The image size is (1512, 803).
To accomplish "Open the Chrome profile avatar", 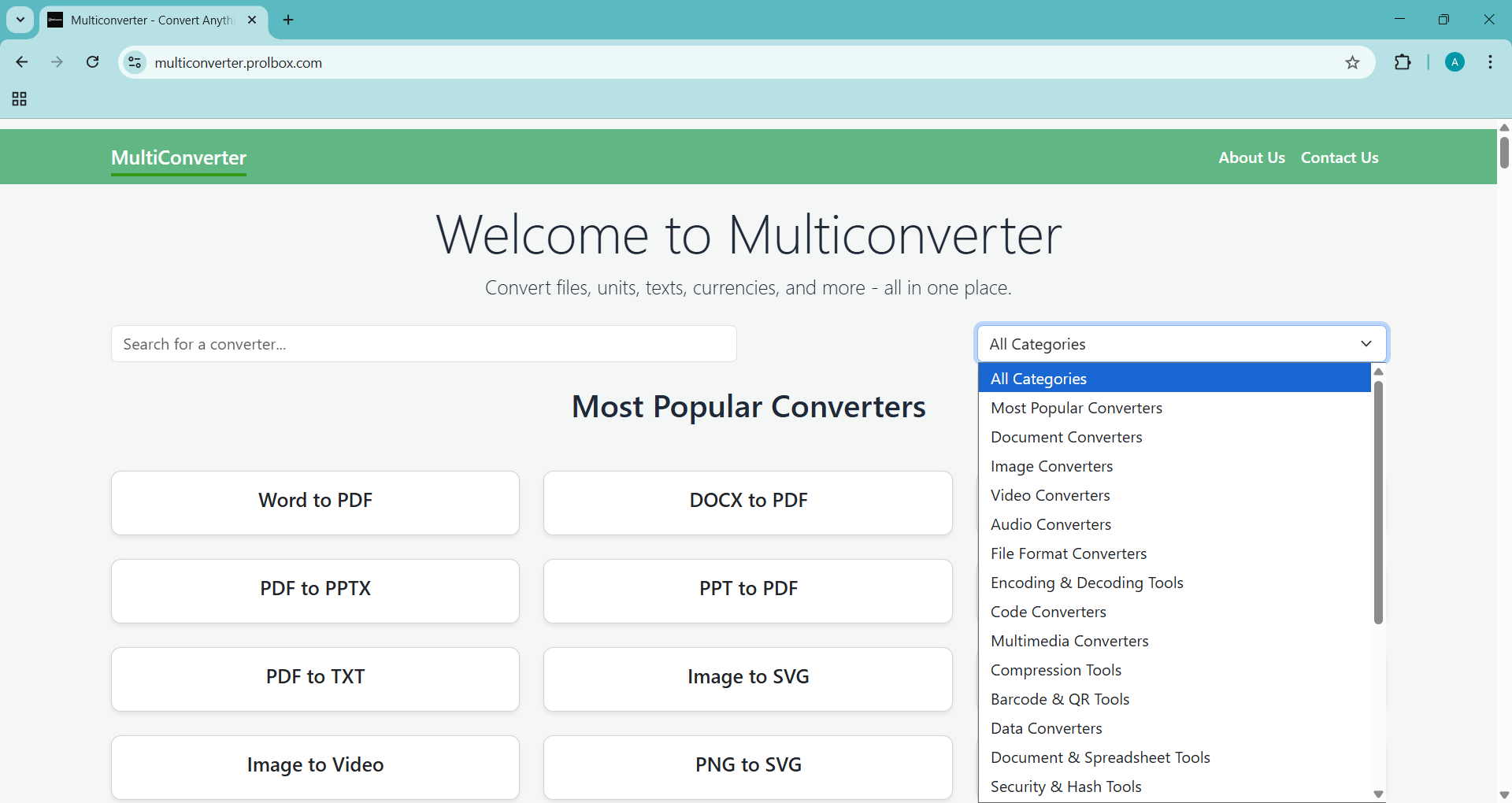I will [x=1455, y=63].
